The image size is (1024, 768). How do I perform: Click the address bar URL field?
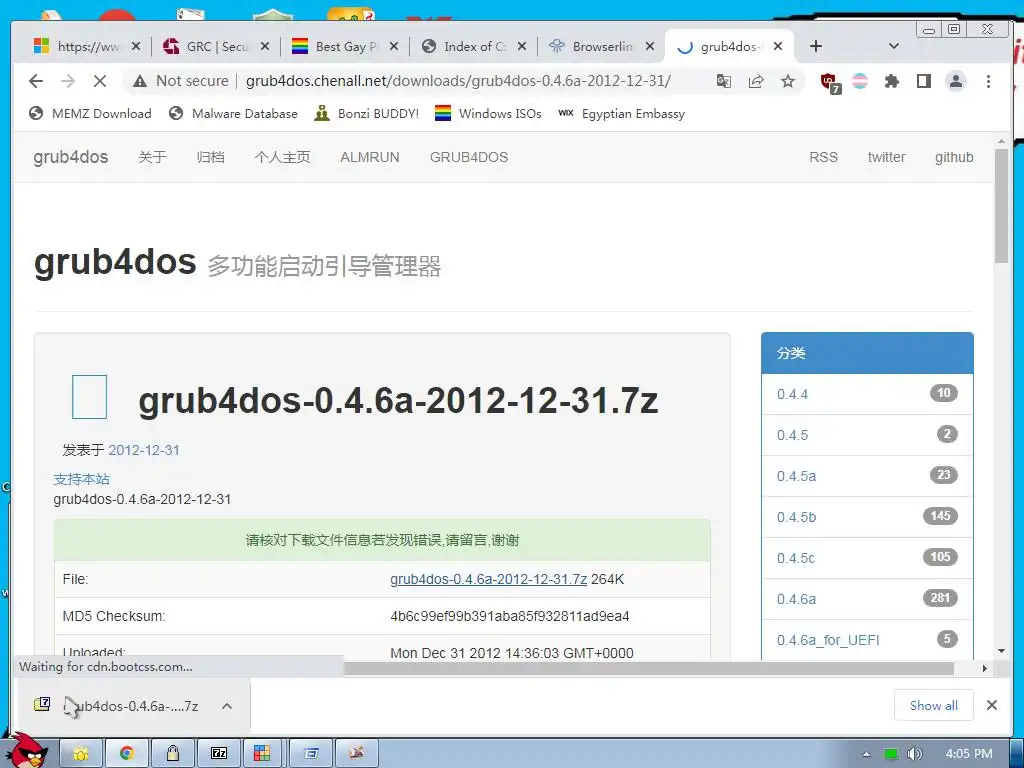click(458, 81)
